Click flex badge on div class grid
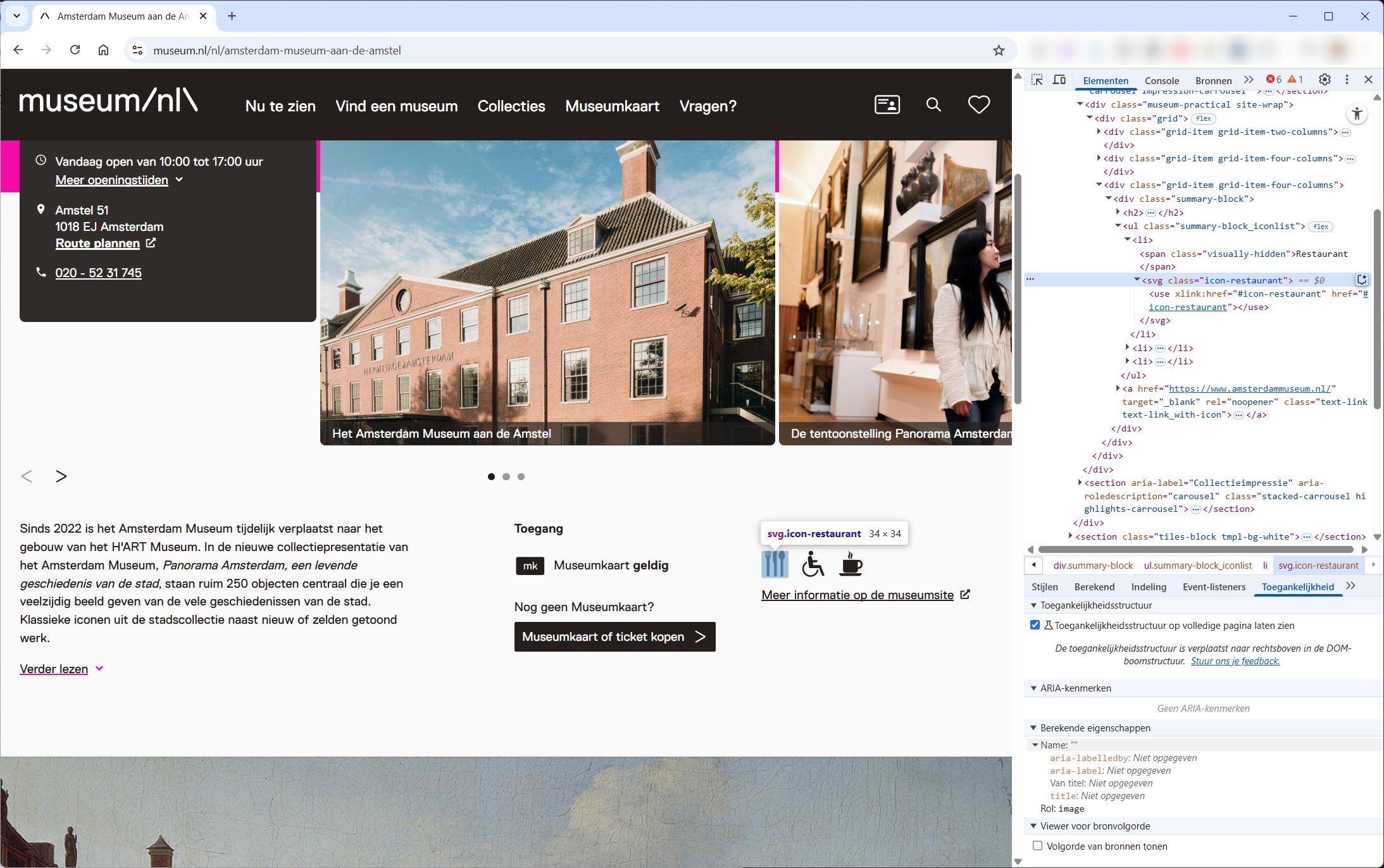Image resolution: width=1384 pixels, height=868 pixels. click(x=1204, y=118)
